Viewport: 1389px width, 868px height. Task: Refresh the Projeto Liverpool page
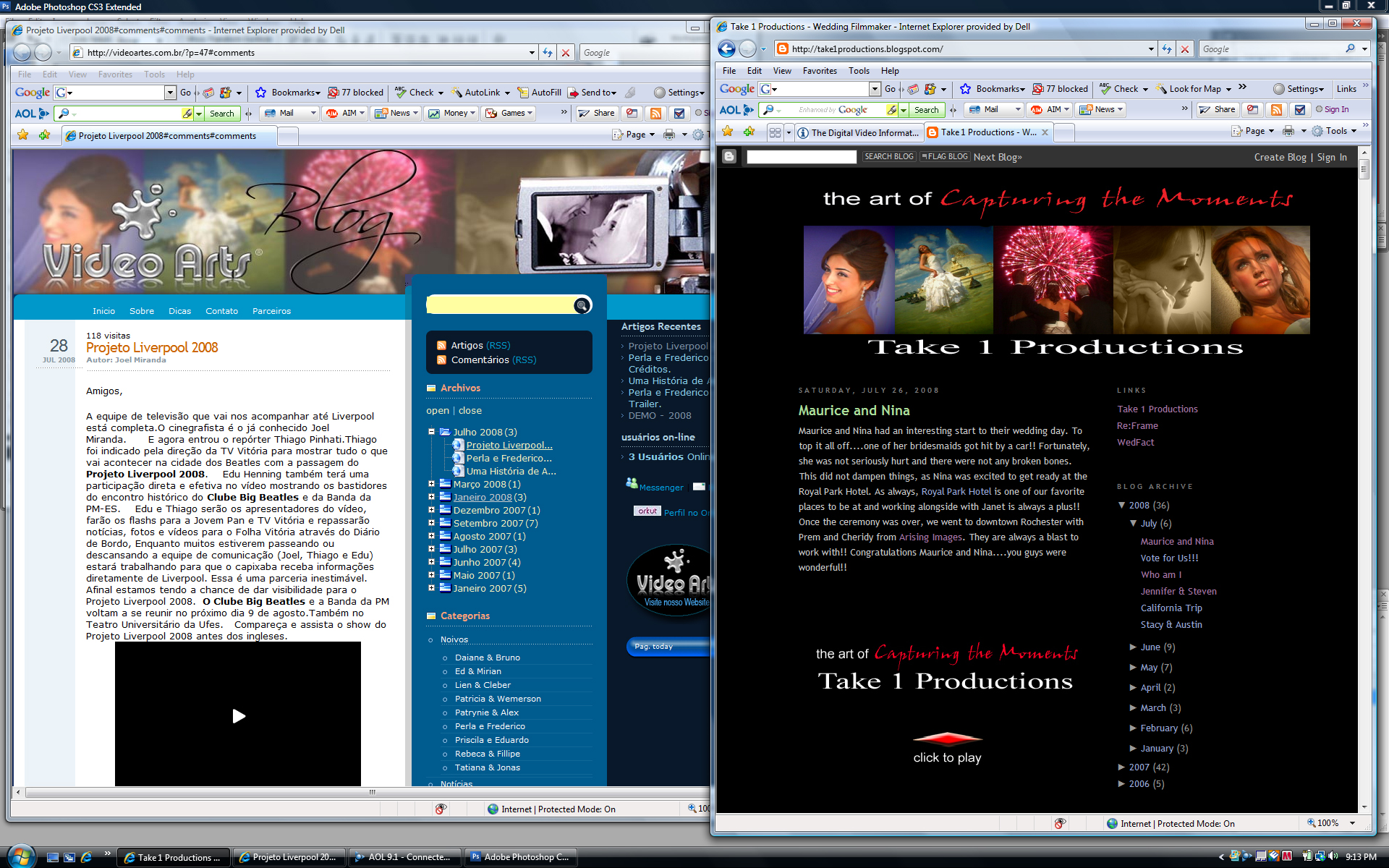(548, 53)
